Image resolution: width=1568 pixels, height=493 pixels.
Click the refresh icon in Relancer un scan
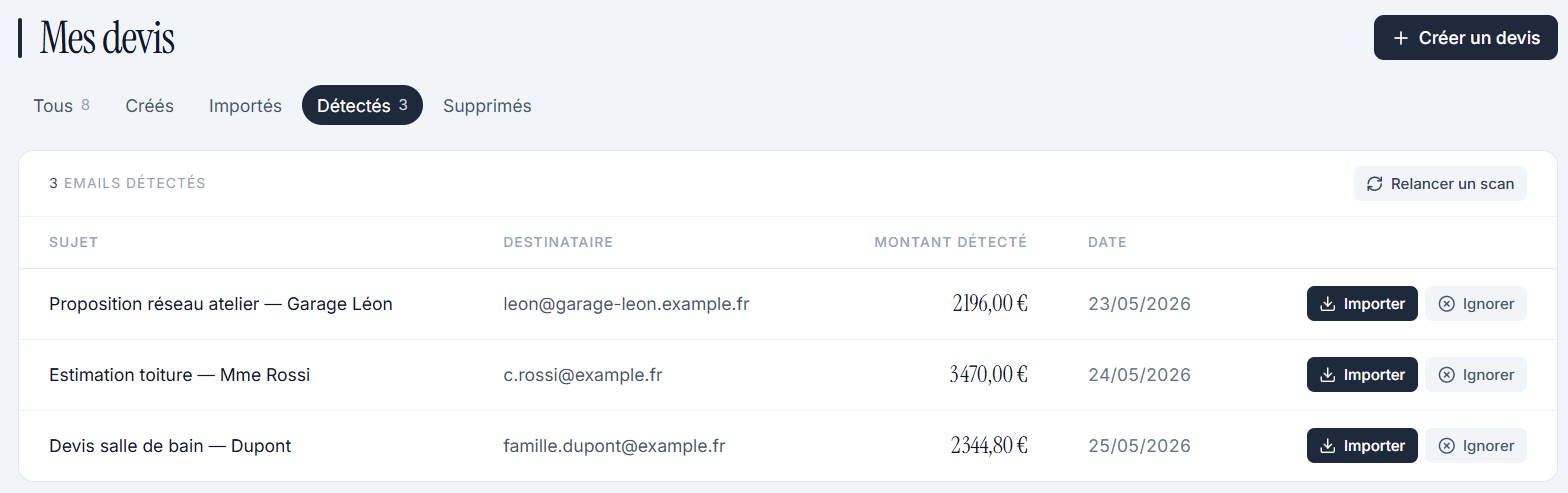1375,184
